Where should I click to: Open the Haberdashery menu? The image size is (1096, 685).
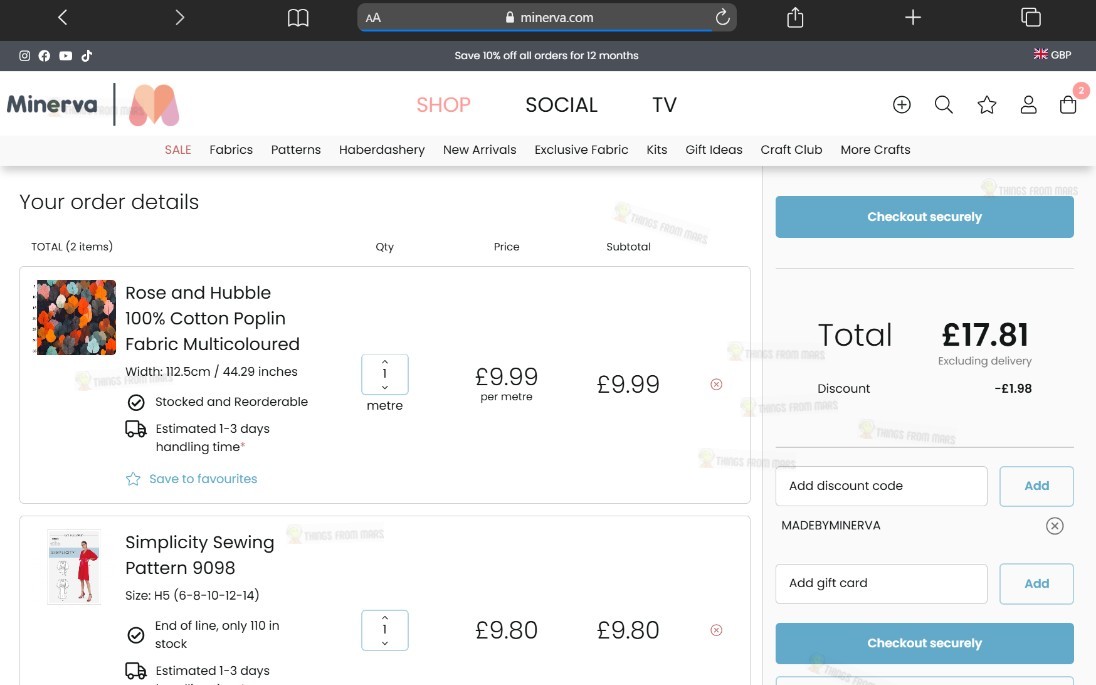(x=382, y=150)
